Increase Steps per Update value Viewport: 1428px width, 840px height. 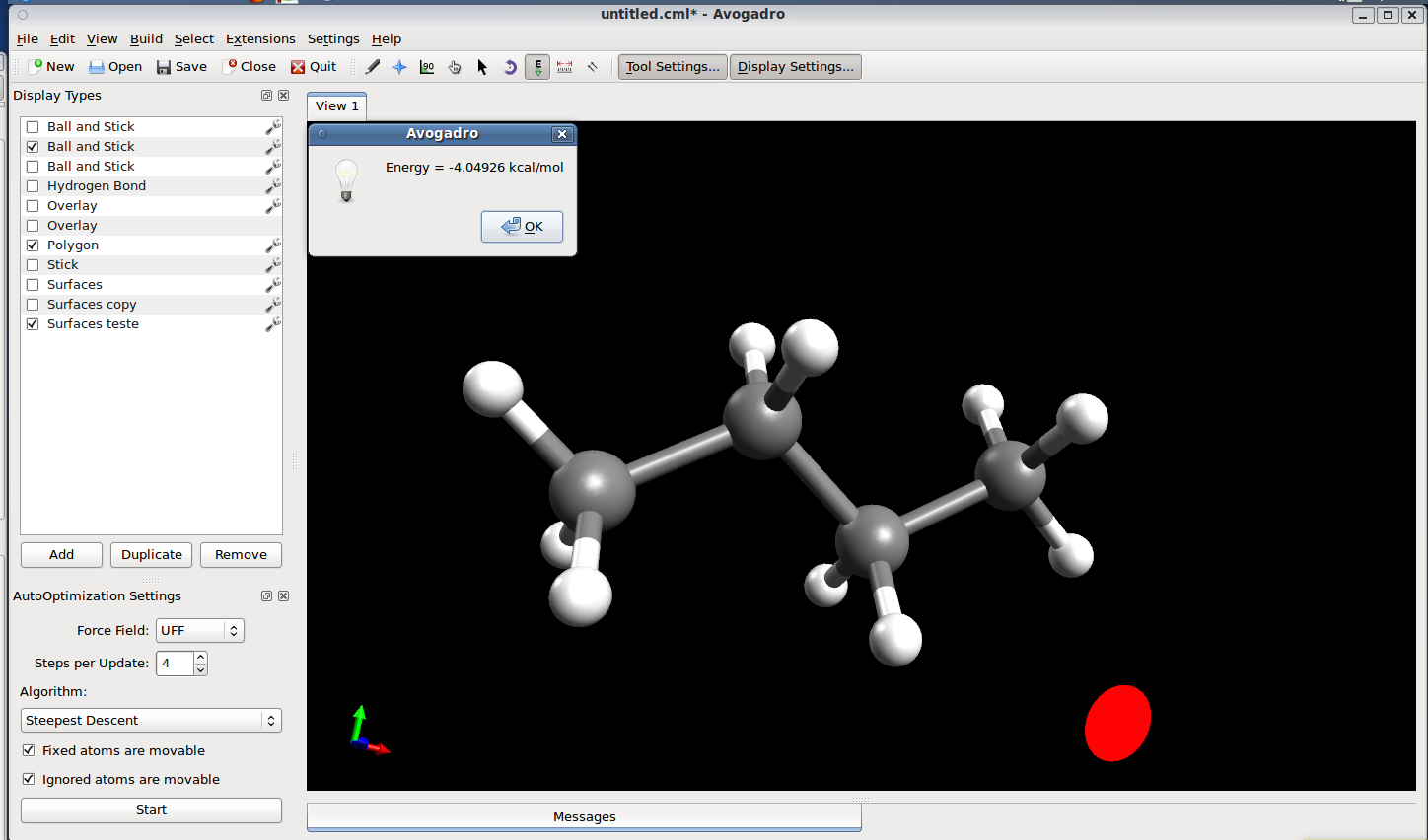[201, 658]
